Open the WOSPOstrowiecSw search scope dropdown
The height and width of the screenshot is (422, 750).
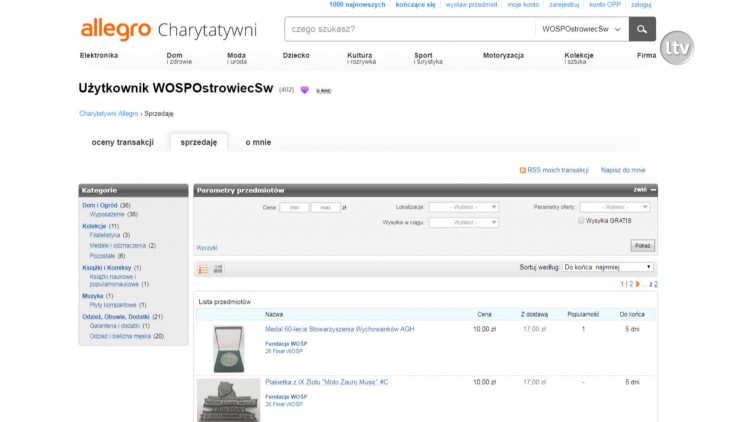(582, 29)
